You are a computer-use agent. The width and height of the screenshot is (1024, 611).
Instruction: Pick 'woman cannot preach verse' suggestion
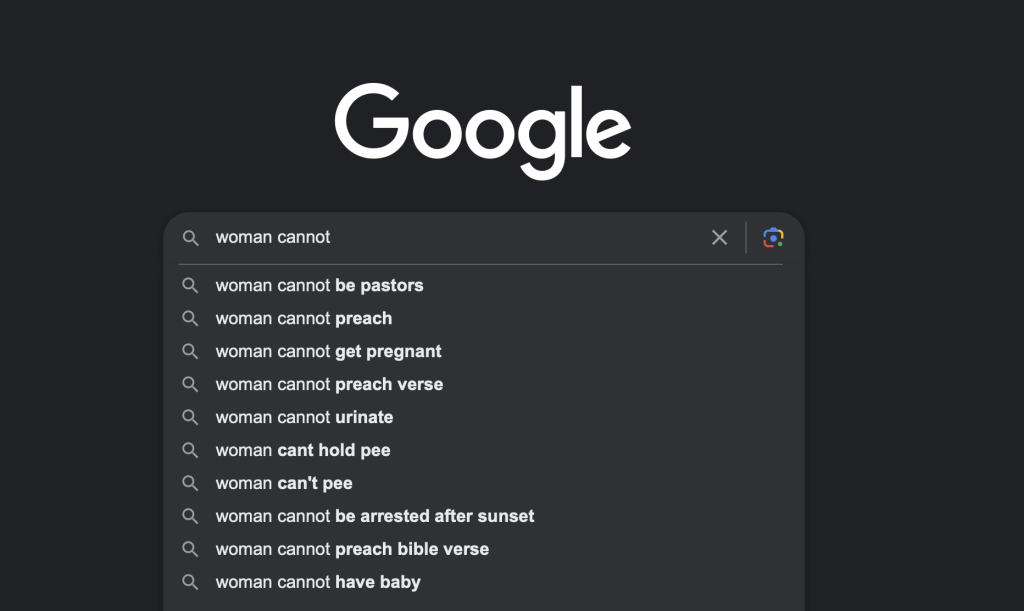(x=483, y=384)
